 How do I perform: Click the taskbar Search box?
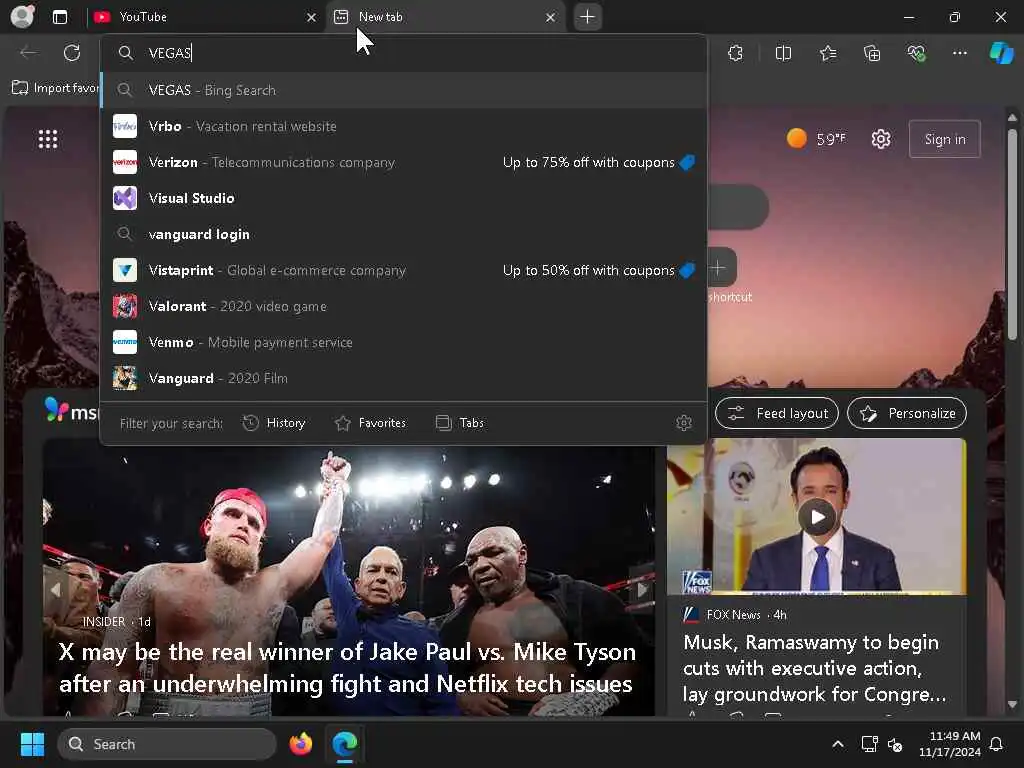pos(167,744)
